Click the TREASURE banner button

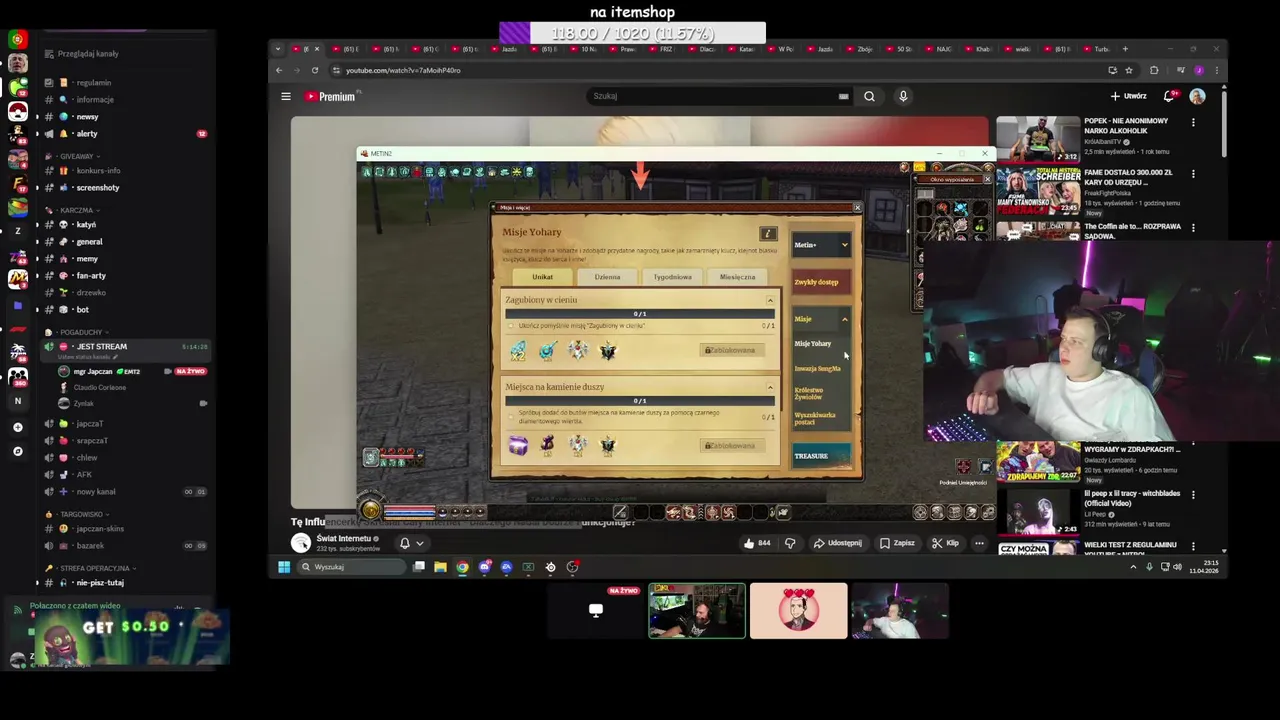(821, 456)
